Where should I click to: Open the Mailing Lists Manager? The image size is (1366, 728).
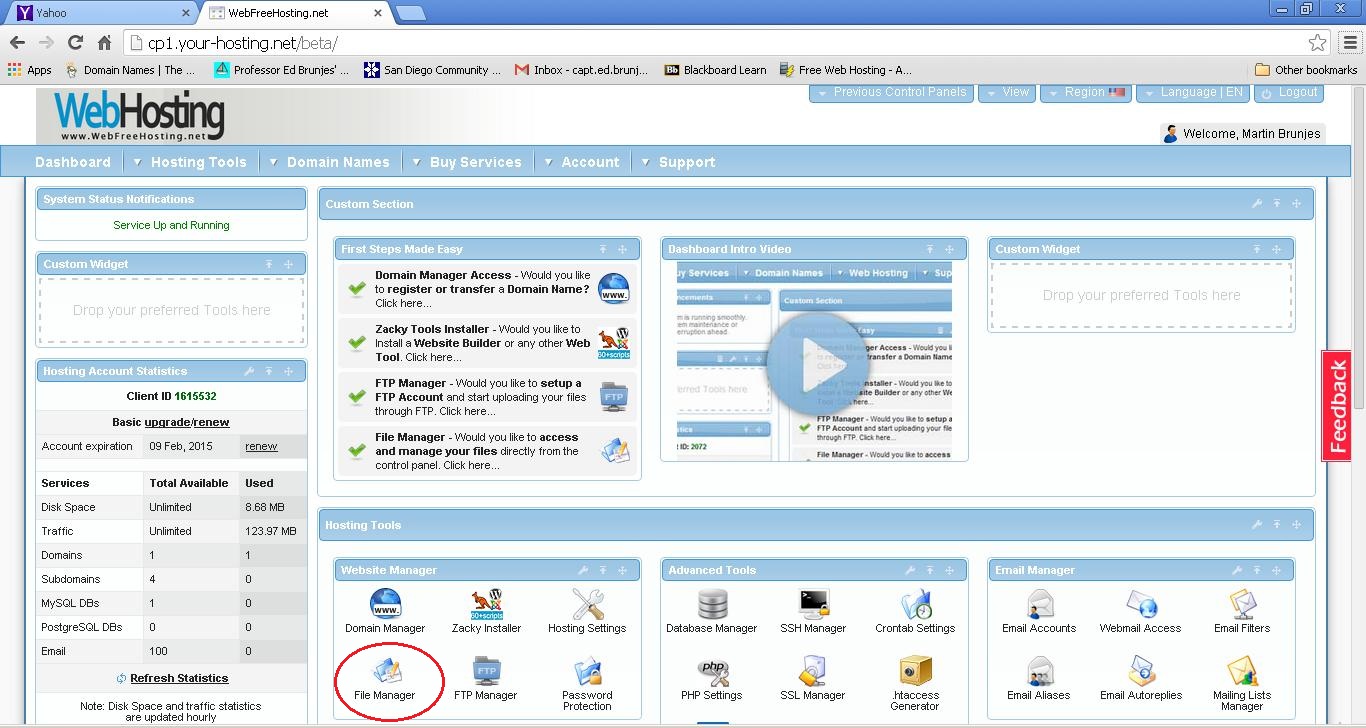1242,671
